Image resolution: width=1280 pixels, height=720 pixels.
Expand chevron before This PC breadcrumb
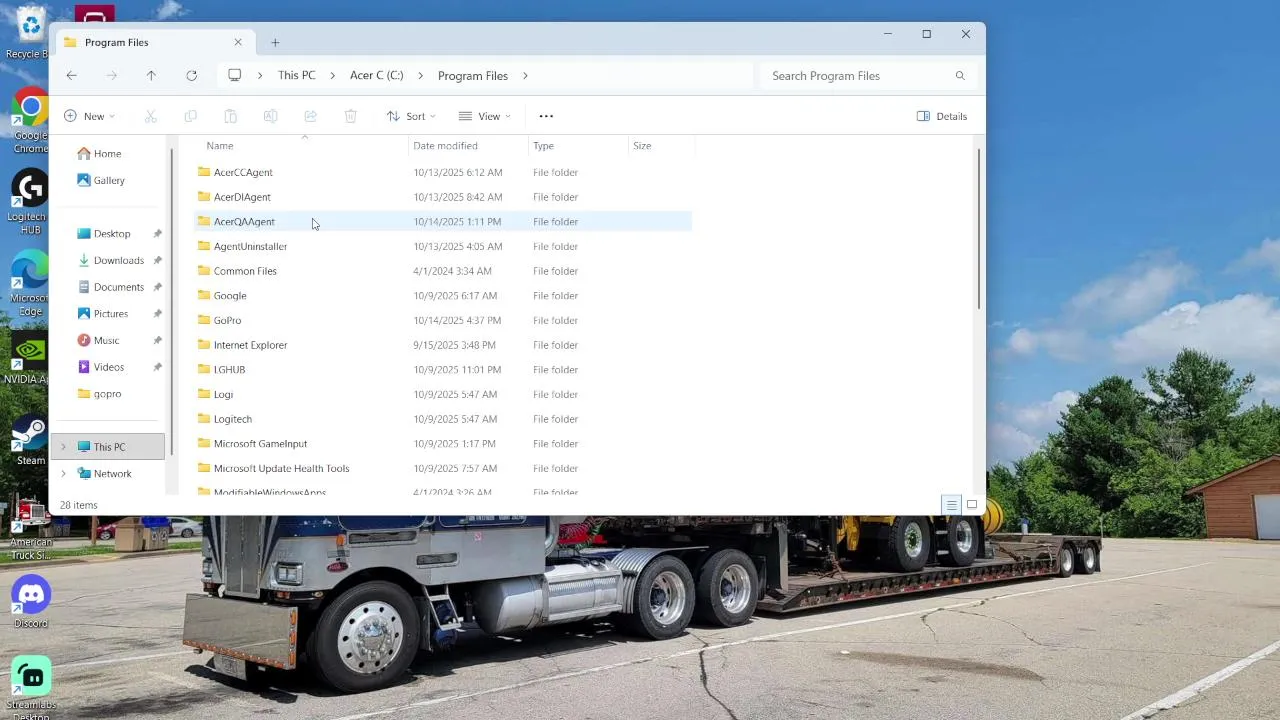point(261,76)
